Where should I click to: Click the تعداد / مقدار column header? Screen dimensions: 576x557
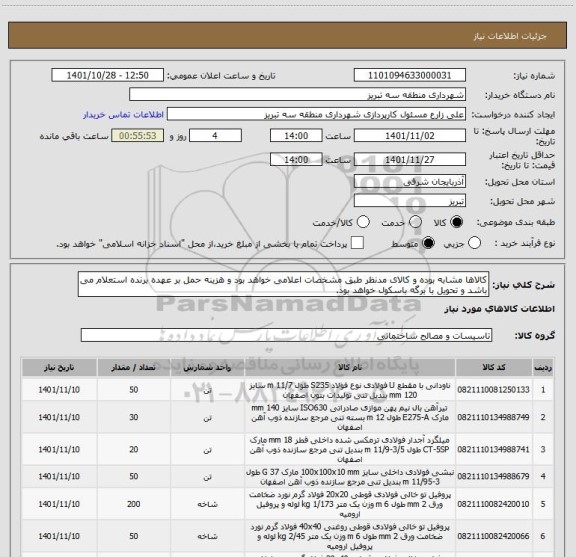pos(134,368)
